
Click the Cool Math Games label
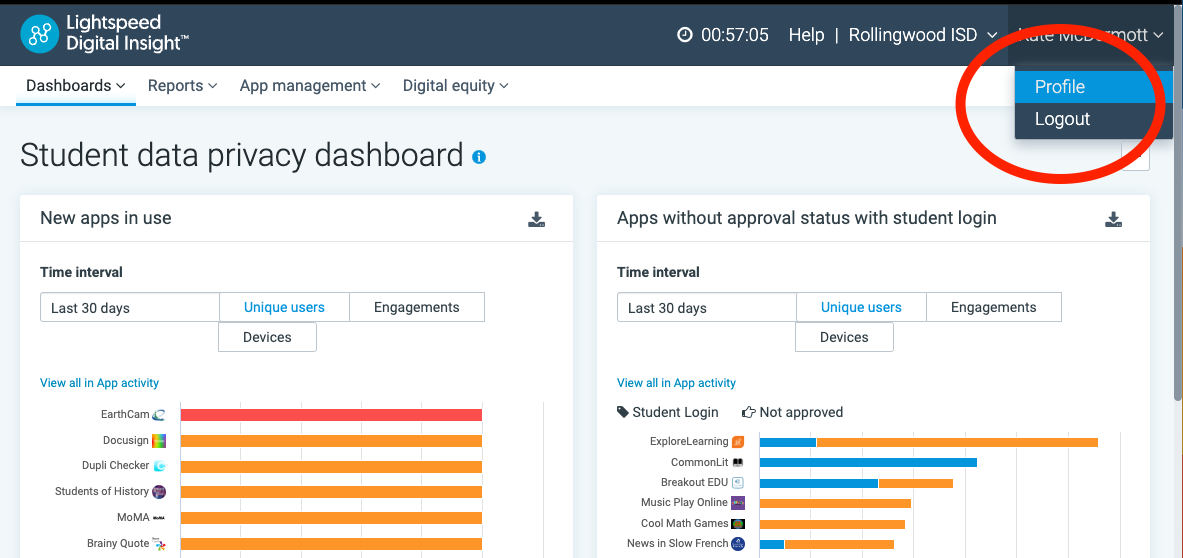pyautogui.click(x=685, y=523)
